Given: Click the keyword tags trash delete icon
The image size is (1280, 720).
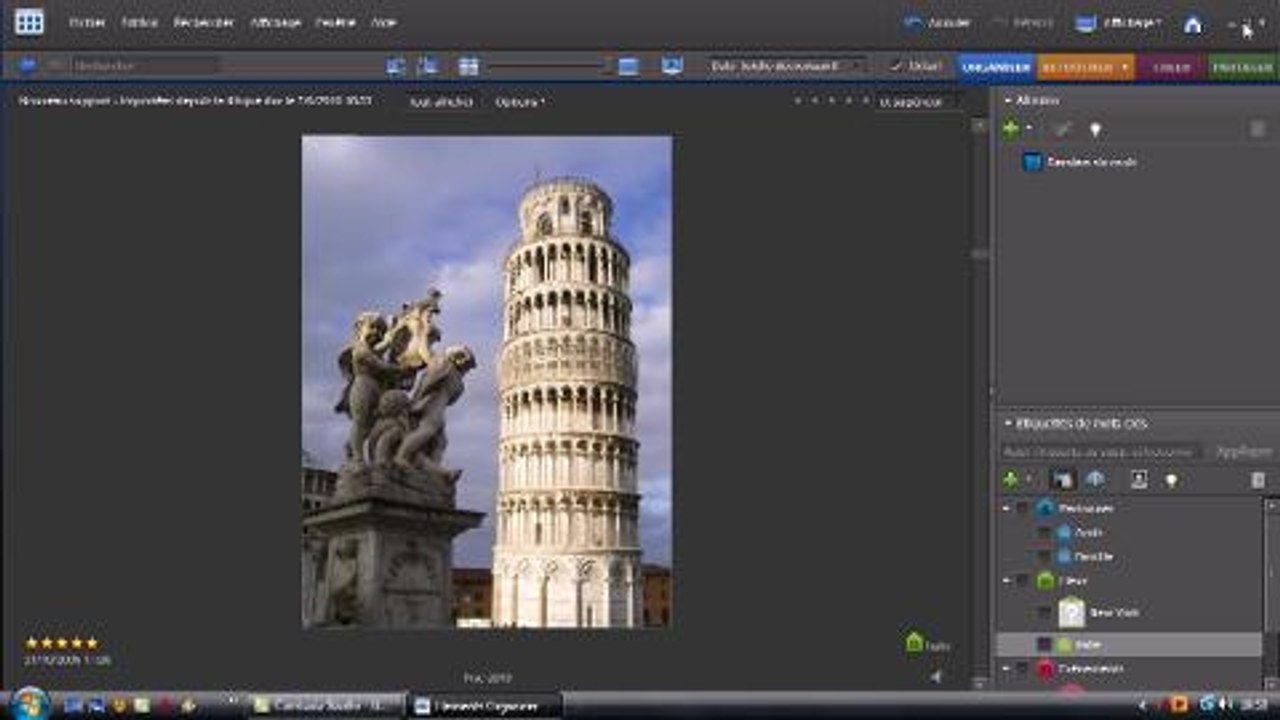Looking at the screenshot, I should click(x=1258, y=480).
